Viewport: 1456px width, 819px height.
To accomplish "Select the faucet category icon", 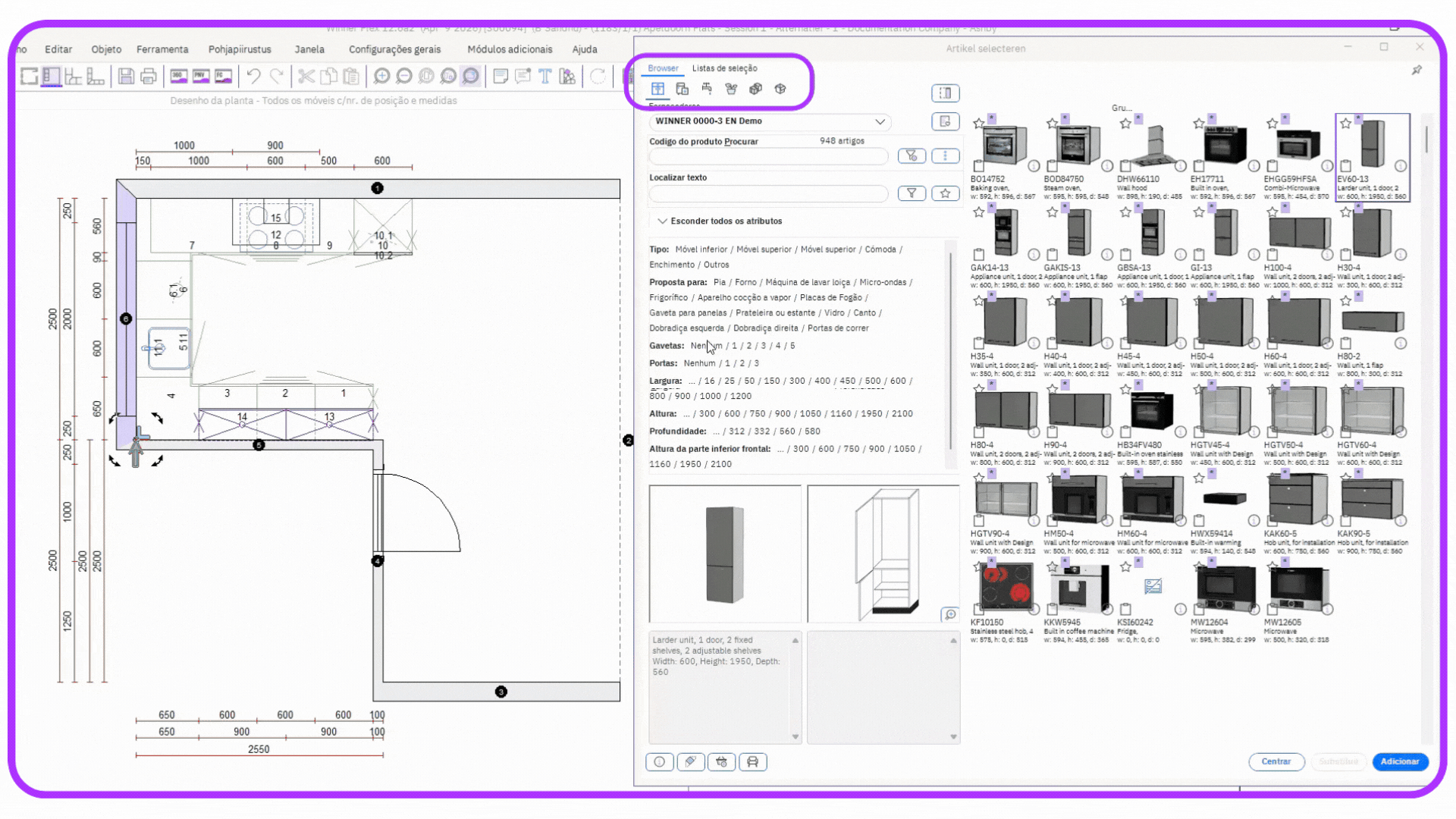I will 707,89.
